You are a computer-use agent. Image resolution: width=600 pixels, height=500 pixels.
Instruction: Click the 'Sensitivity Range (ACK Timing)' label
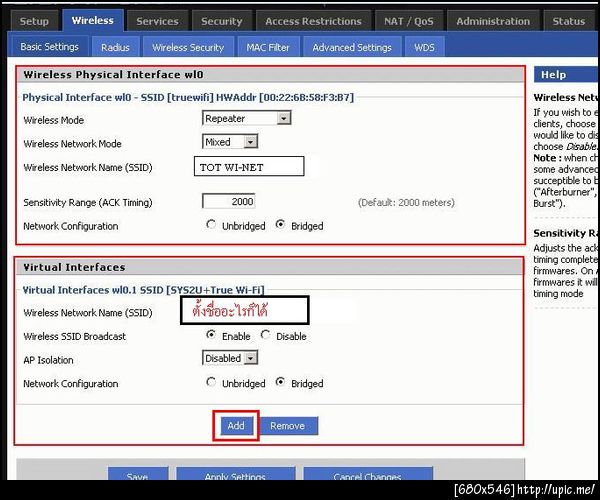point(88,202)
